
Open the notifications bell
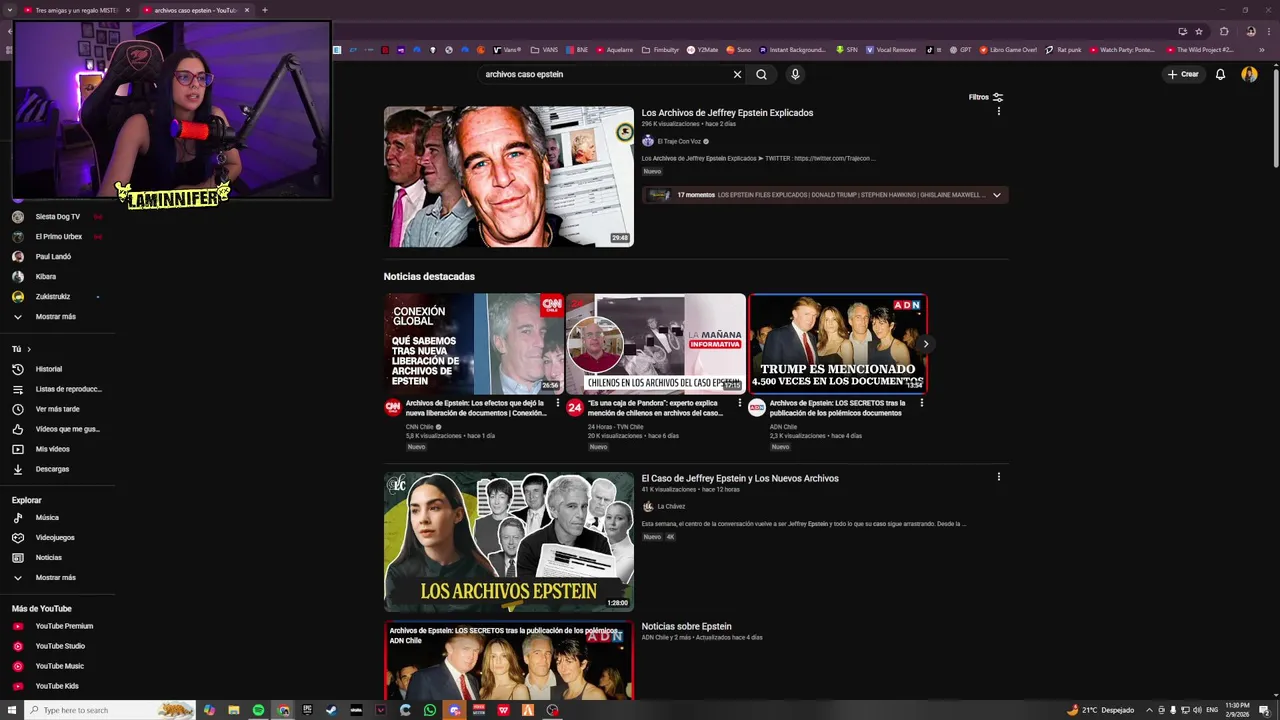(x=1220, y=74)
